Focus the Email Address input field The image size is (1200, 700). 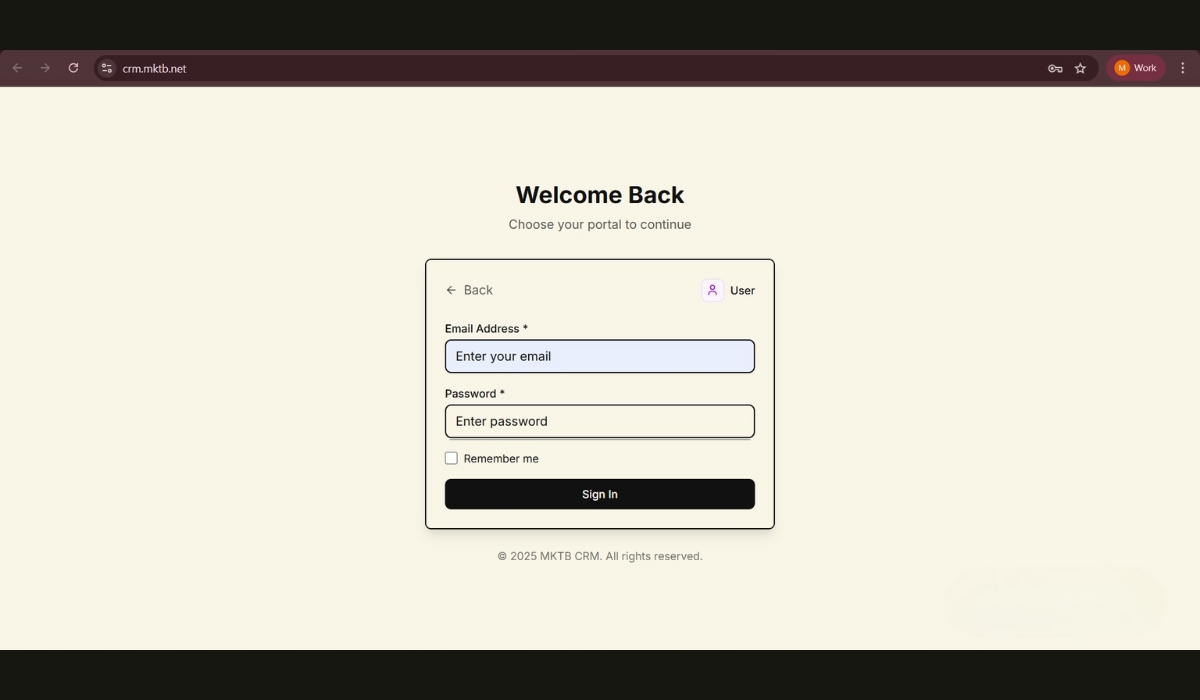coord(600,356)
